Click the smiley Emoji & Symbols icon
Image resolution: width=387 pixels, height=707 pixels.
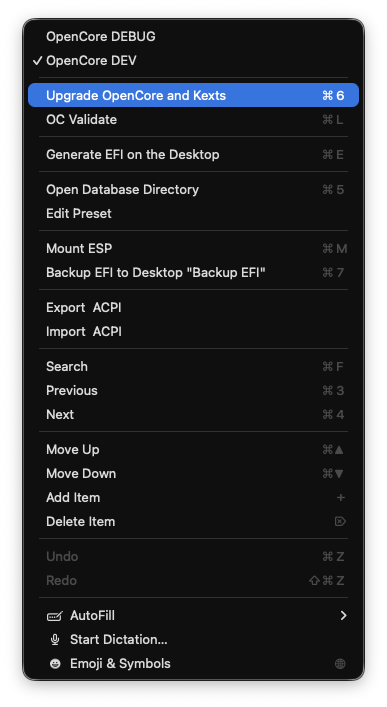(x=55, y=664)
